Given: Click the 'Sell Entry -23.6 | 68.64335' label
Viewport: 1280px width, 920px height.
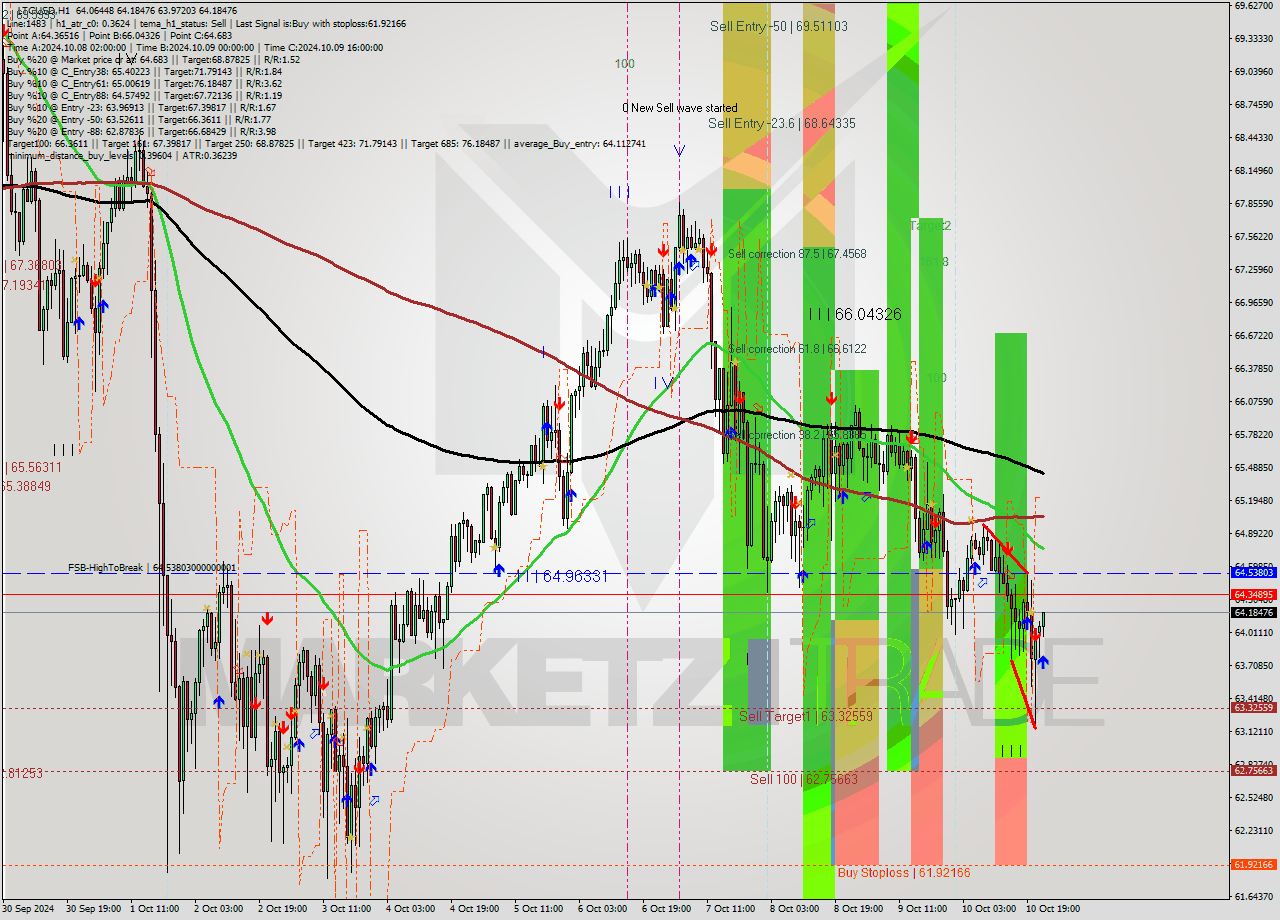Looking at the screenshot, I should (x=782, y=123).
